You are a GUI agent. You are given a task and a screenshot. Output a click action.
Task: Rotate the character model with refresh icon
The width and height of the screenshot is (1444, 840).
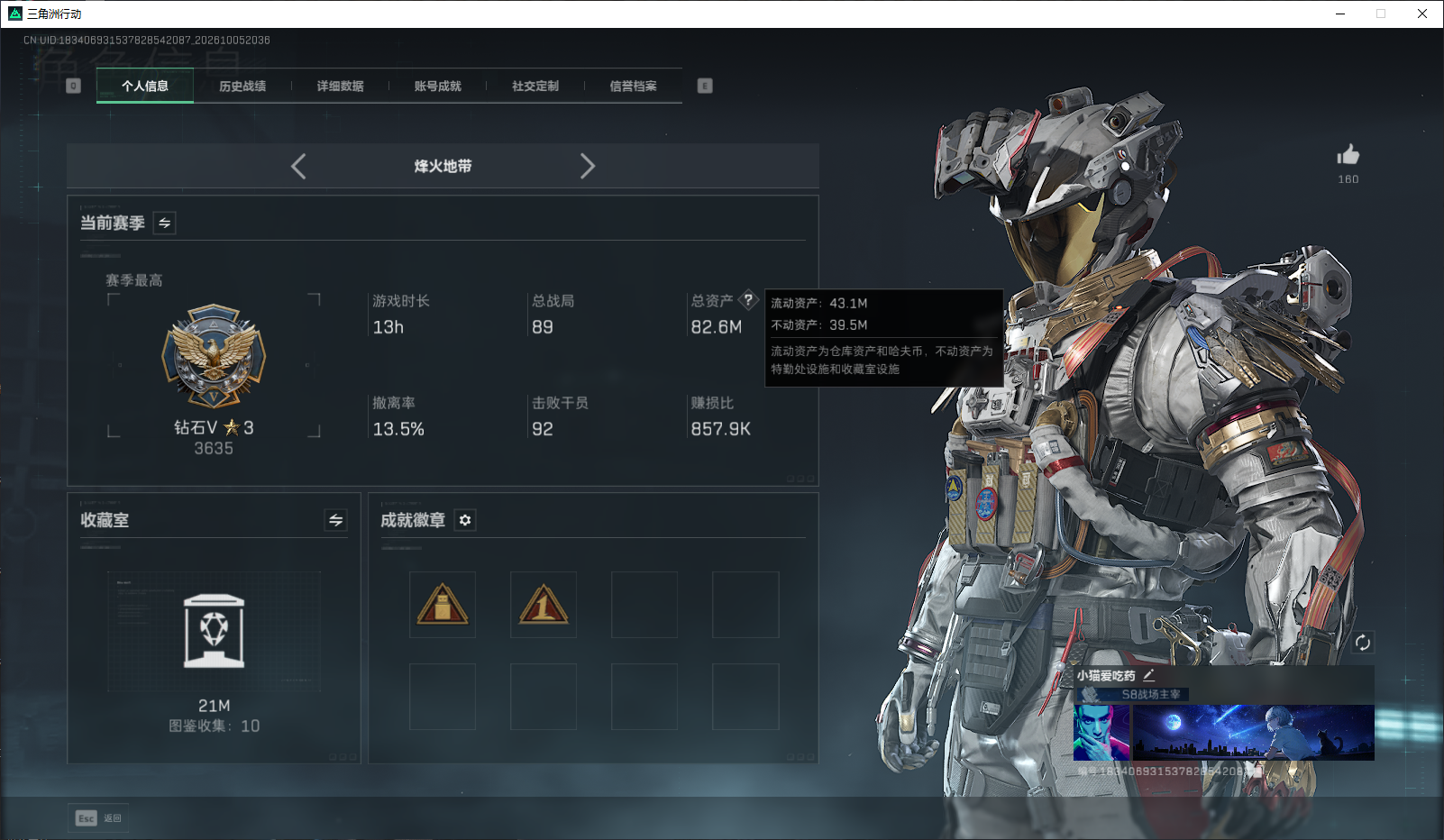(x=1363, y=643)
